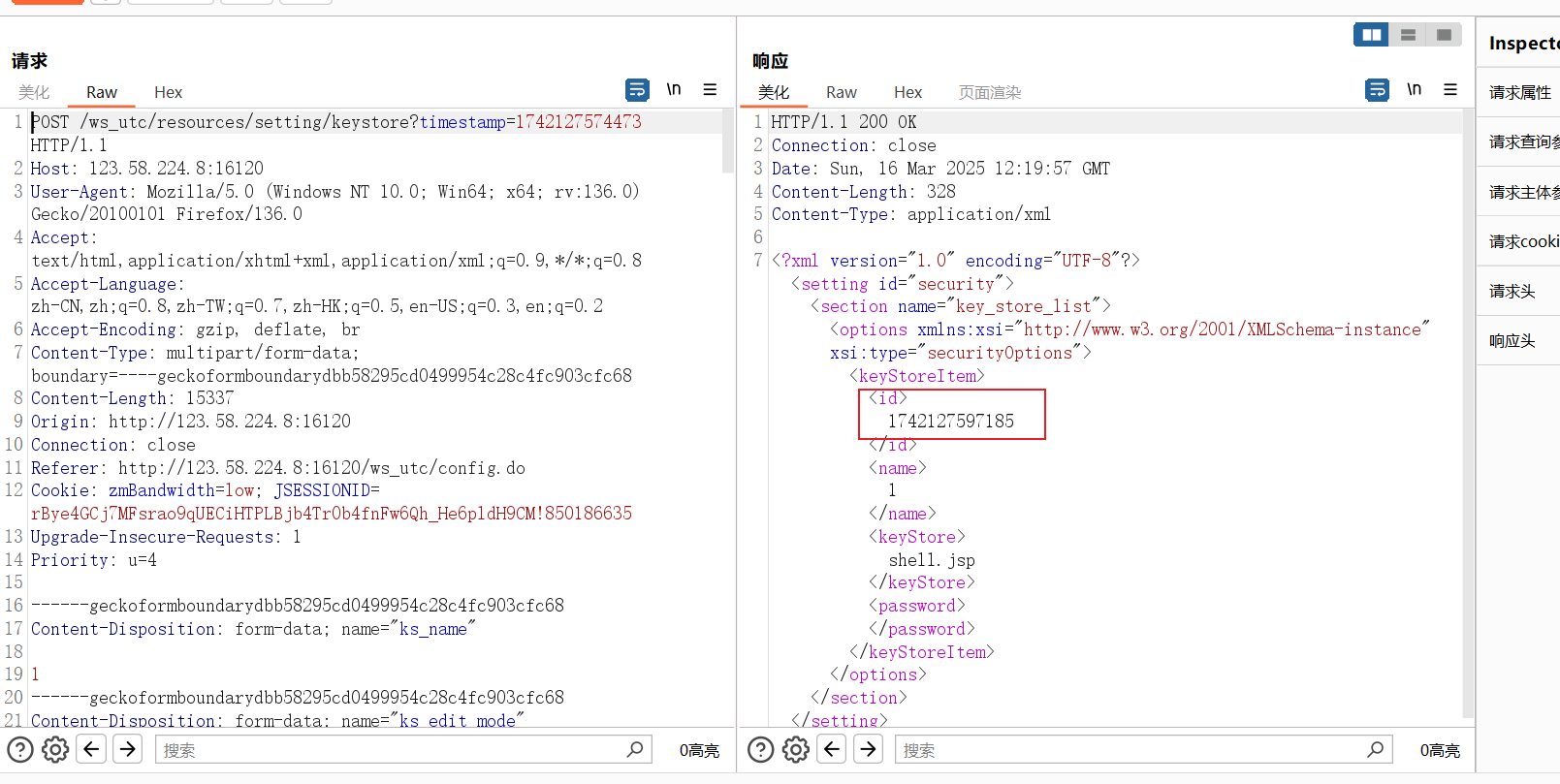Click the Accept-Encoding header line
The width and height of the screenshot is (1560, 784).
pos(195,329)
